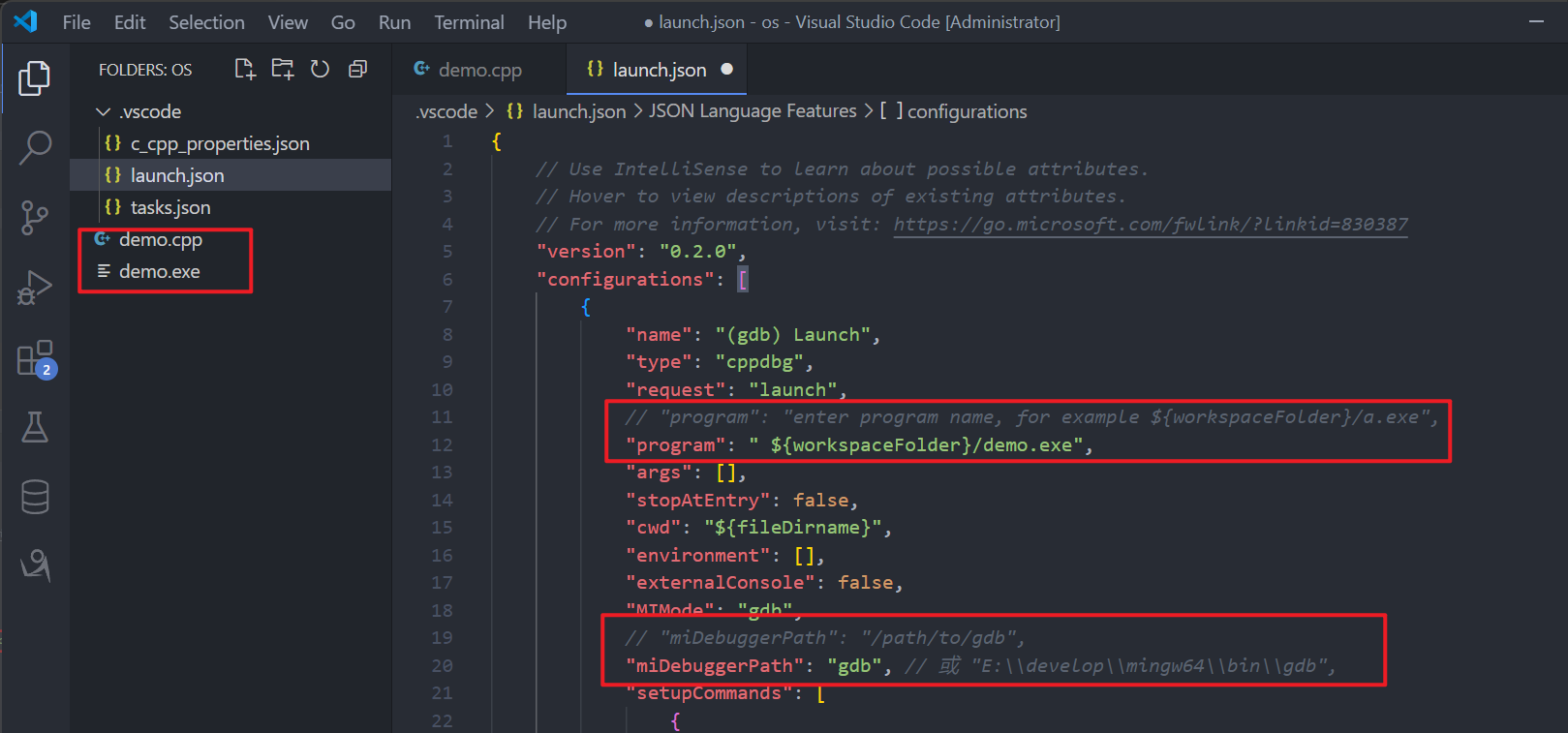Click the New Folder icon in Explorer header
Viewport: 1568px width, 733px height.
pos(283,69)
